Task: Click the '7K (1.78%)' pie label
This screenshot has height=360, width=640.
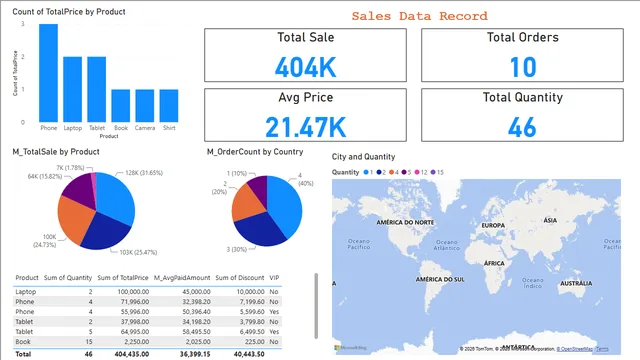Action: 70,168
